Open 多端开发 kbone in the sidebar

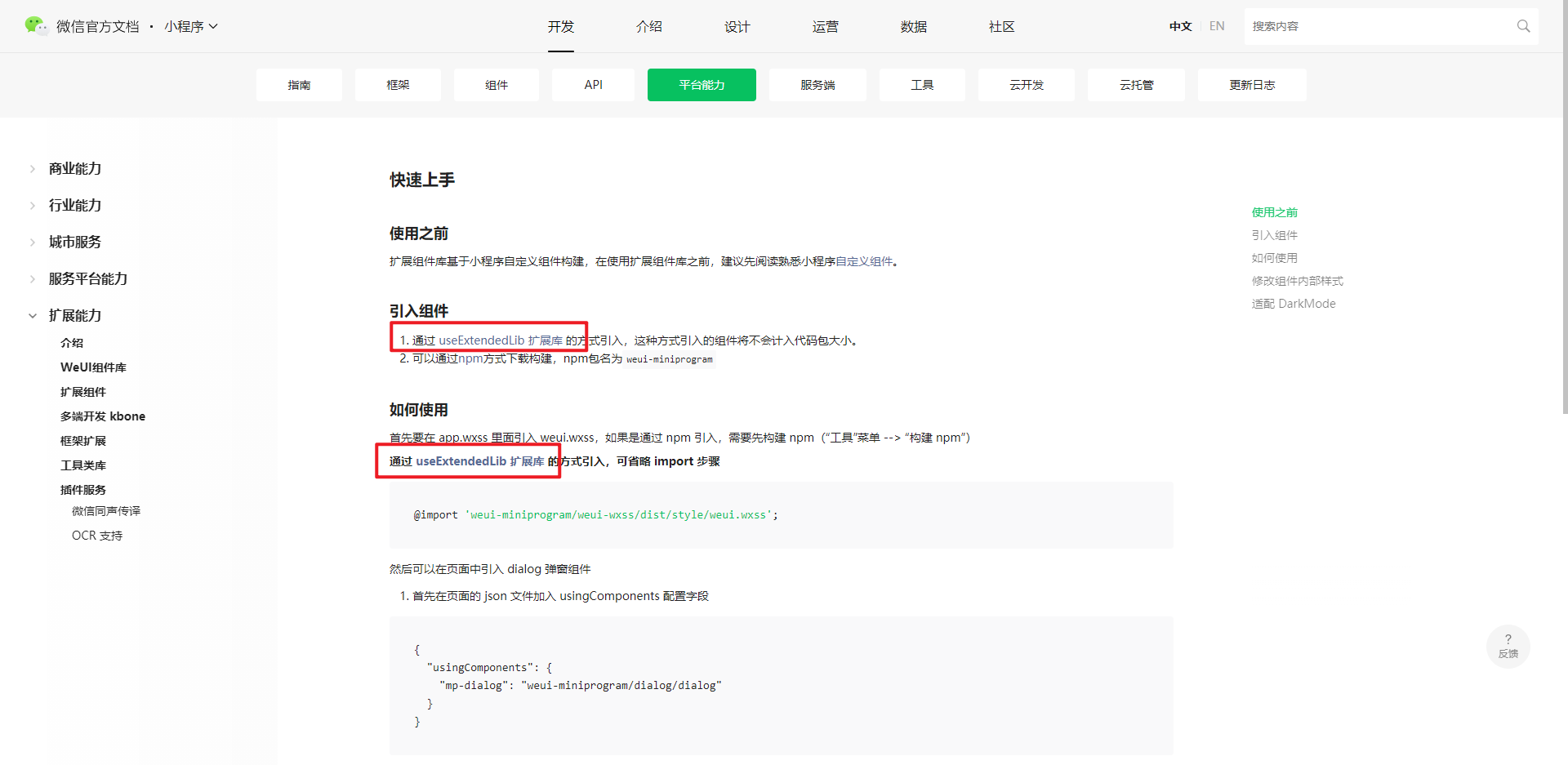point(103,416)
